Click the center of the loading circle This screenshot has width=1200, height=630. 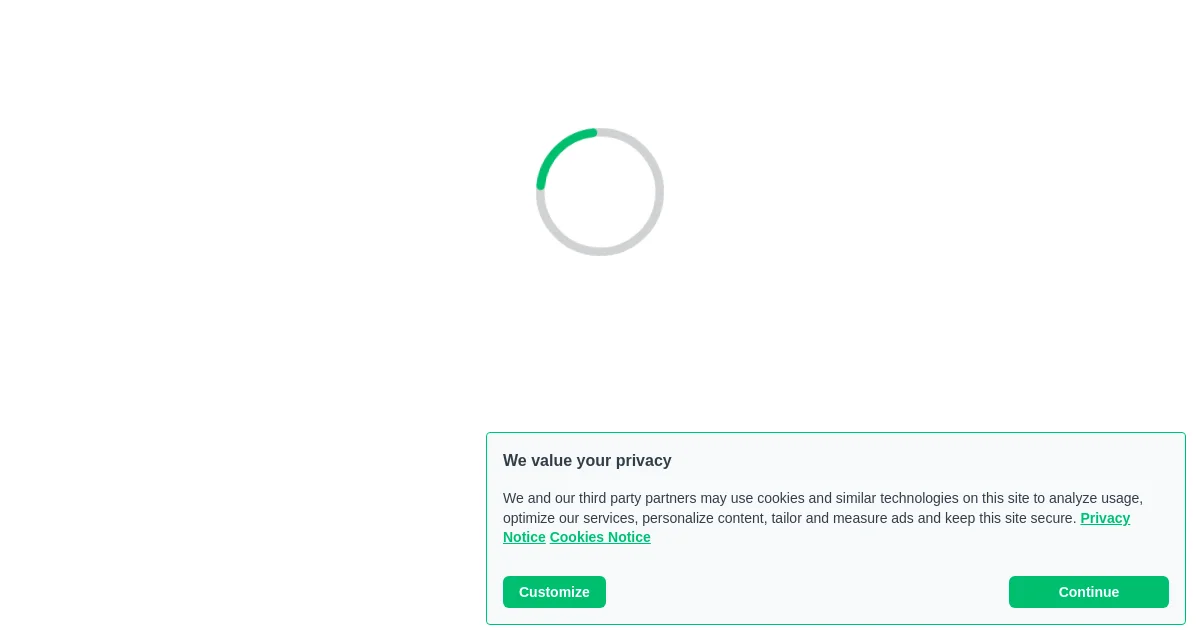coord(600,192)
